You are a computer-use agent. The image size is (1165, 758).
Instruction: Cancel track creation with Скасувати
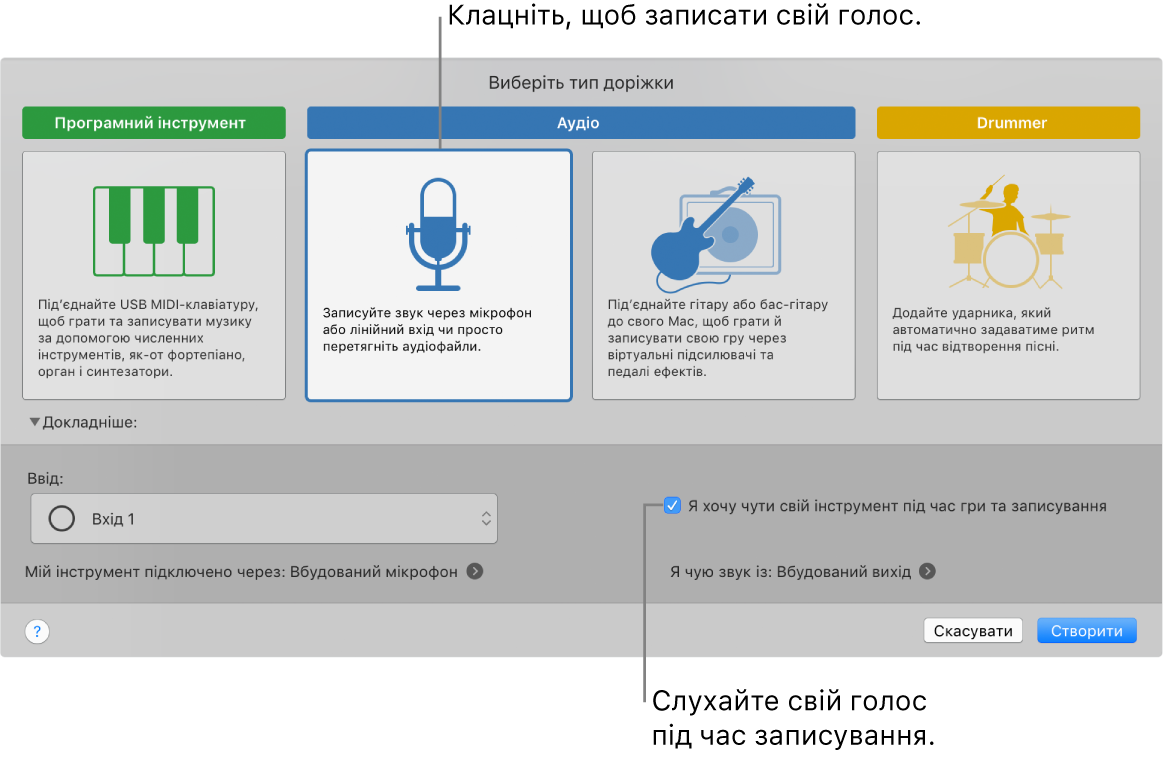pos(971,630)
